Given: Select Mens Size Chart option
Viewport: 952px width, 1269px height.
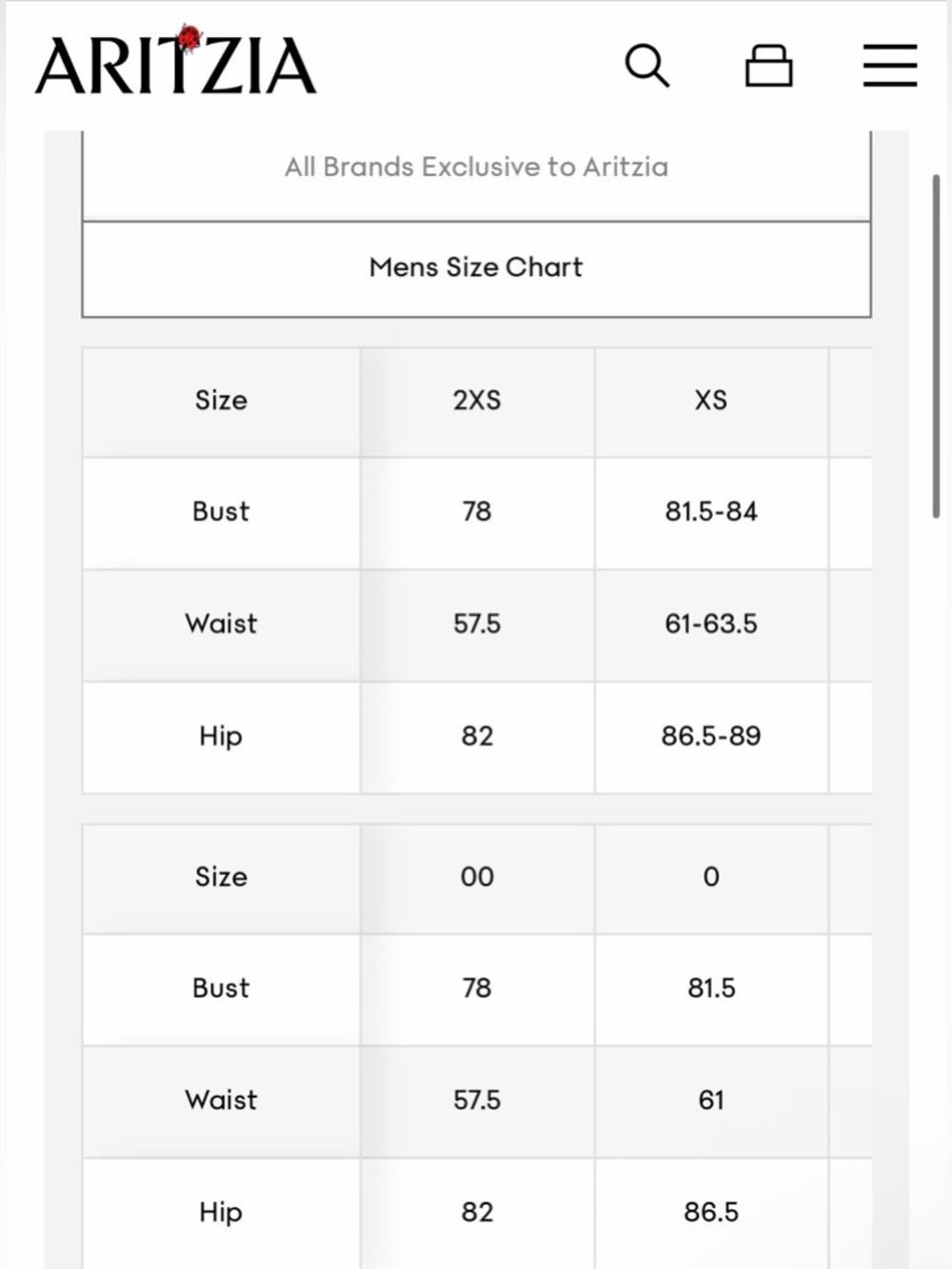Looking at the screenshot, I should click(476, 269).
